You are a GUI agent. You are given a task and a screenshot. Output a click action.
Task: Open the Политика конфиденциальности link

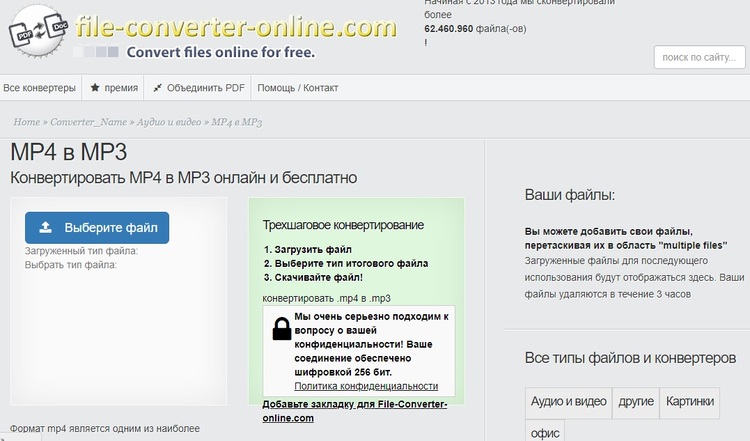pos(366,386)
